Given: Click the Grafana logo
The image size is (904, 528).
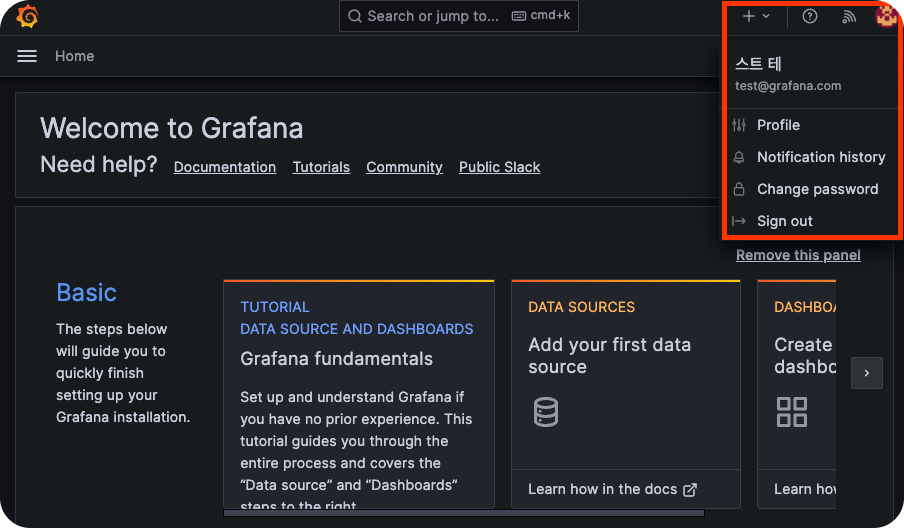Looking at the screenshot, I should pyautogui.click(x=27, y=16).
